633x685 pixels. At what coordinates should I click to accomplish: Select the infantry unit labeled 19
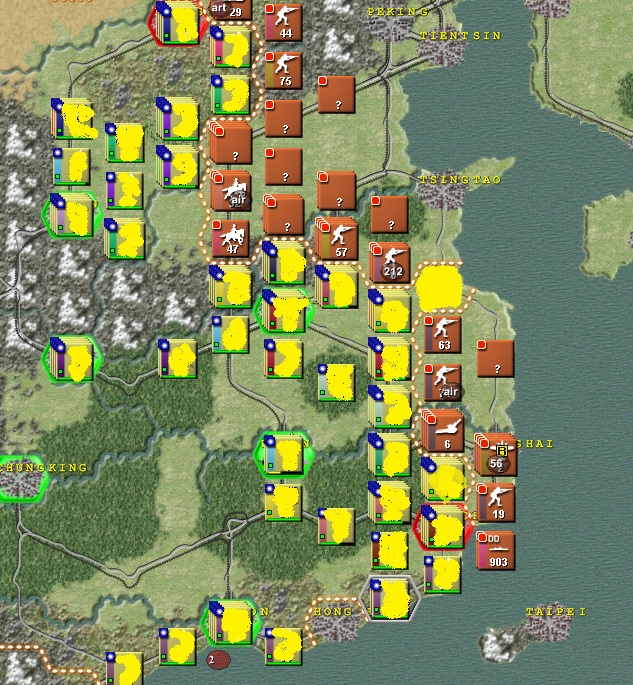(495, 502)
